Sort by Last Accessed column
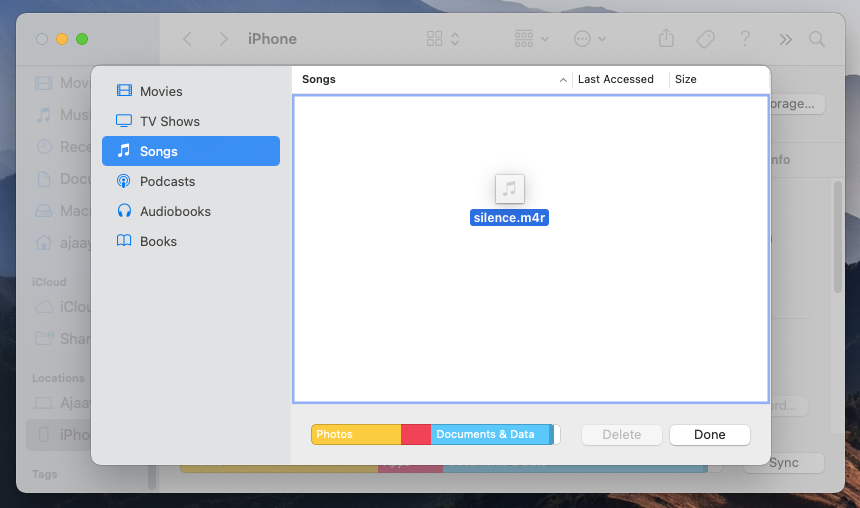The width and height of the screenshot is (860, 508). [615, 80]
